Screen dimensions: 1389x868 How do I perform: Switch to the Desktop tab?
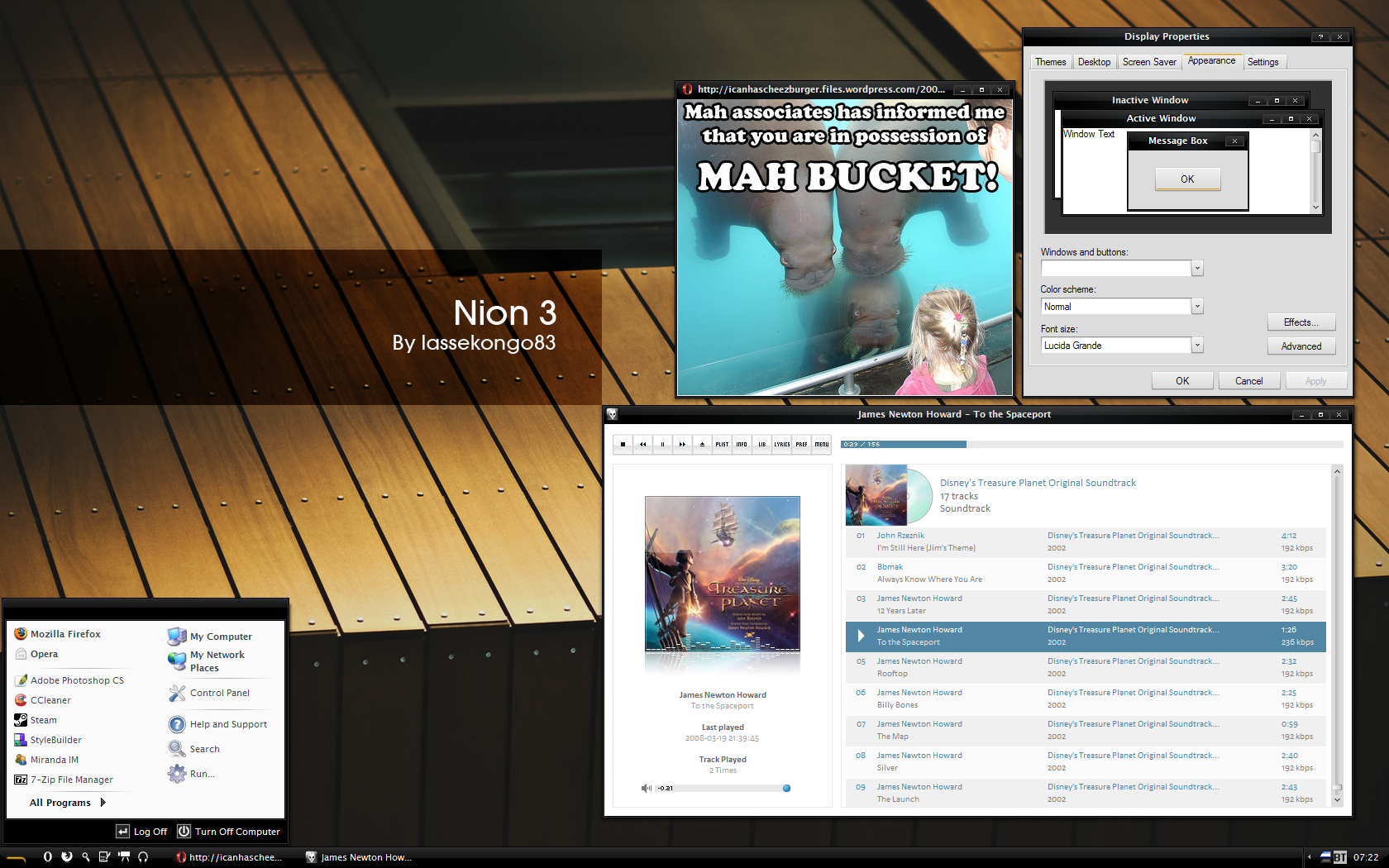coord(1094,62)
